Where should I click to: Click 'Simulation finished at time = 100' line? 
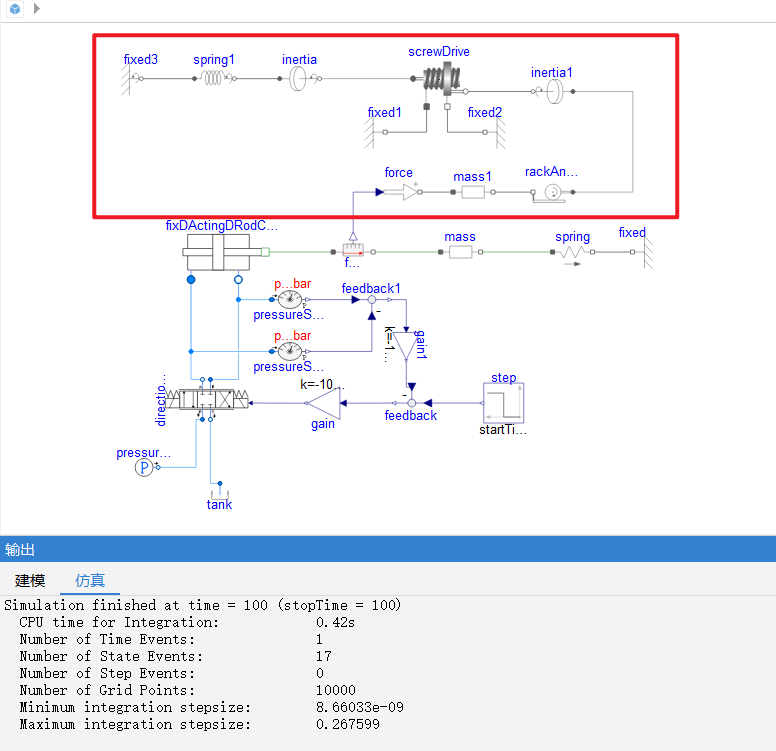pyautogui.click(x=202, y=605)
